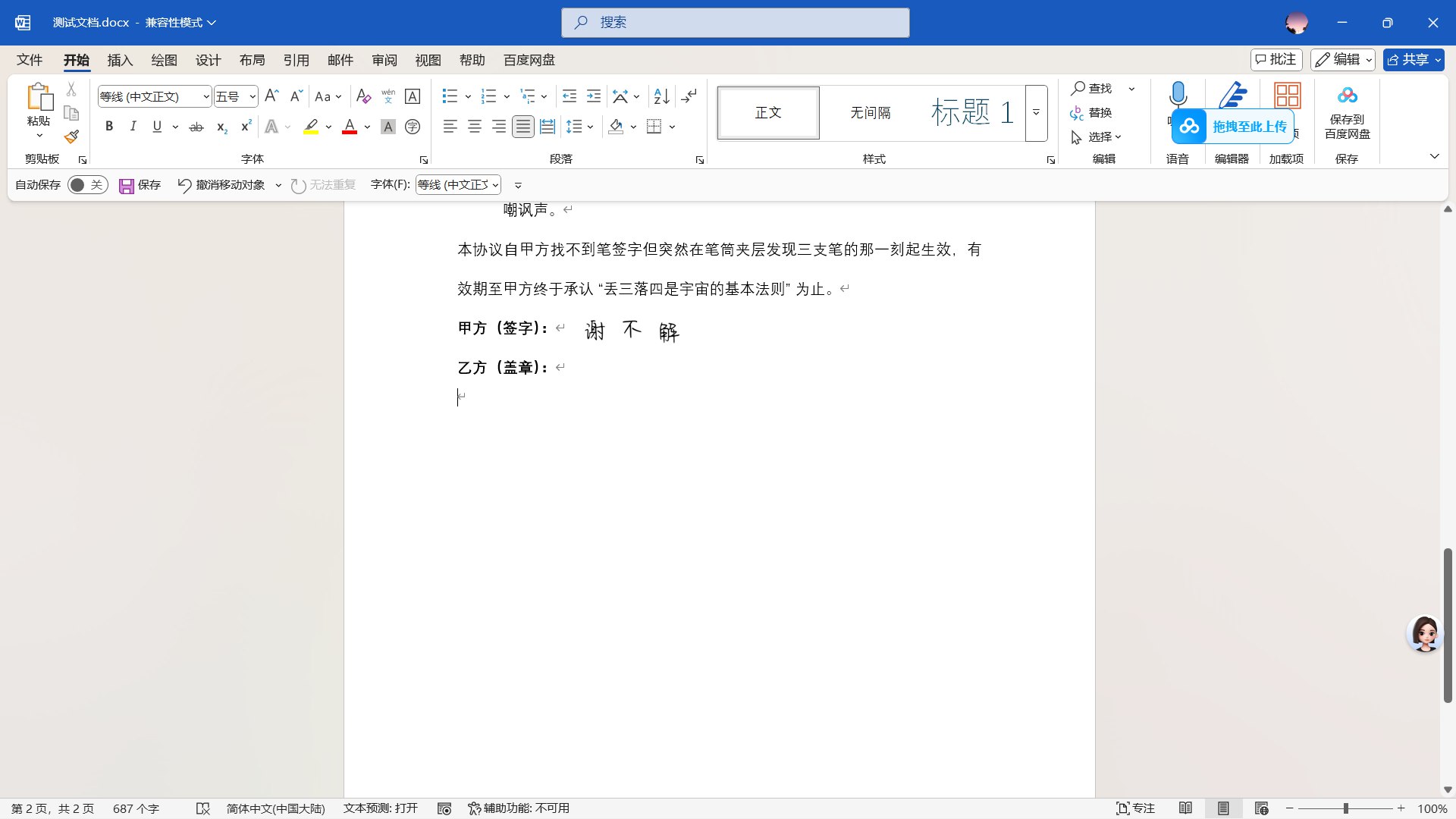The height and width of the screenshot is (819, 1456).
Task: Open the font size dropdown
Action: pyautogui.click(x=252, y=96)
